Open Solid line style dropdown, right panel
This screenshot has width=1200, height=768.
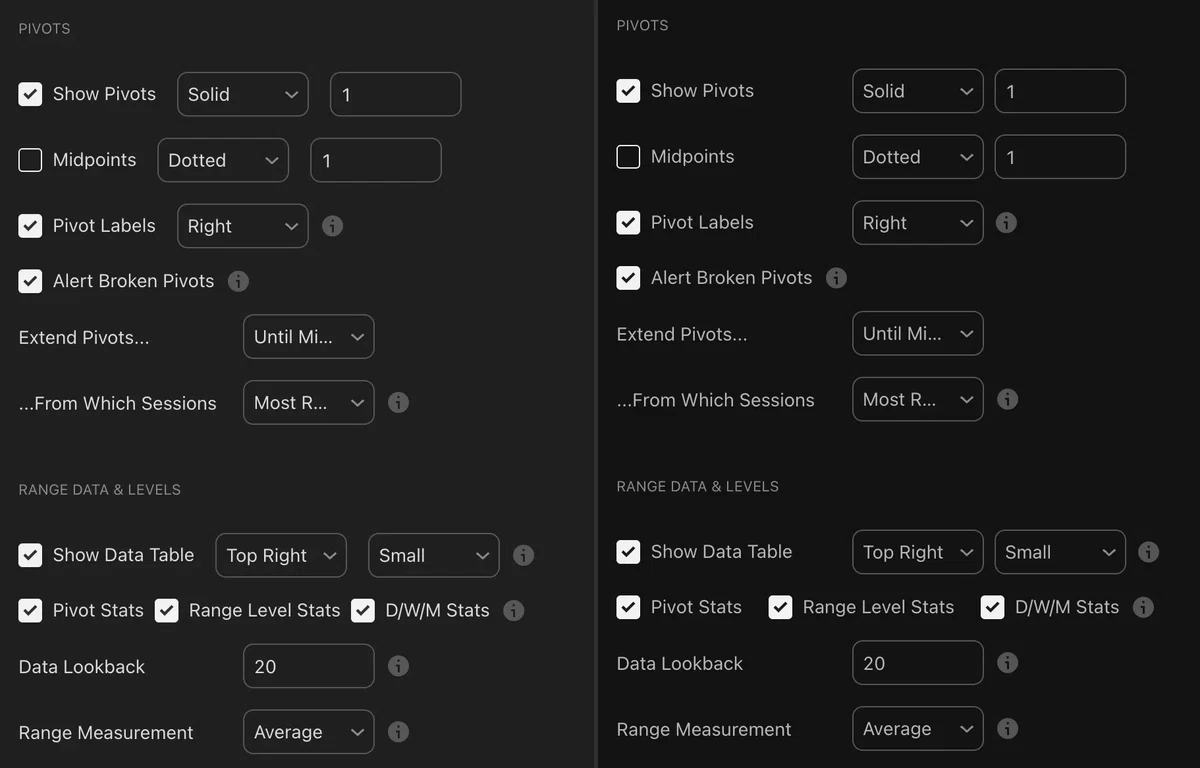(918, 91)
